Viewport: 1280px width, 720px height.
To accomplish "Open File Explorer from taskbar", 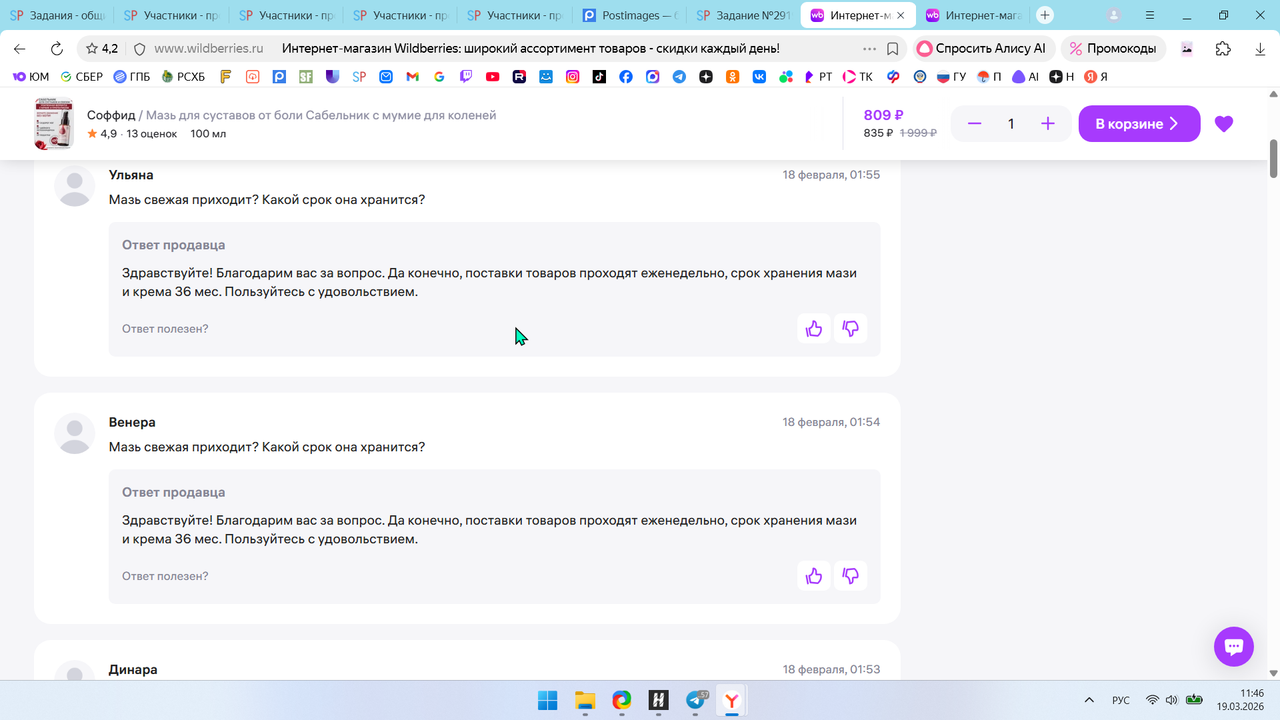I will pyautogui.click(x=585, y=700).
